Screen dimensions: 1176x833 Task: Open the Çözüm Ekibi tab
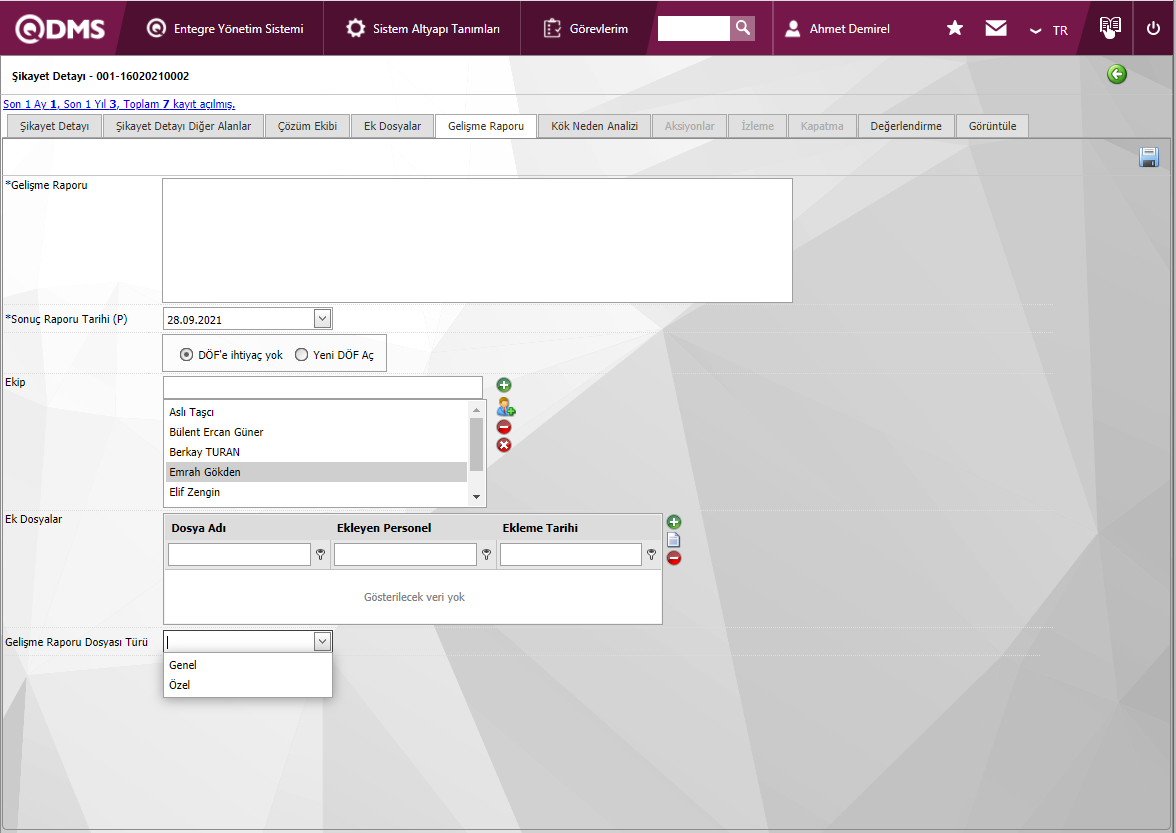coord(307,126)
